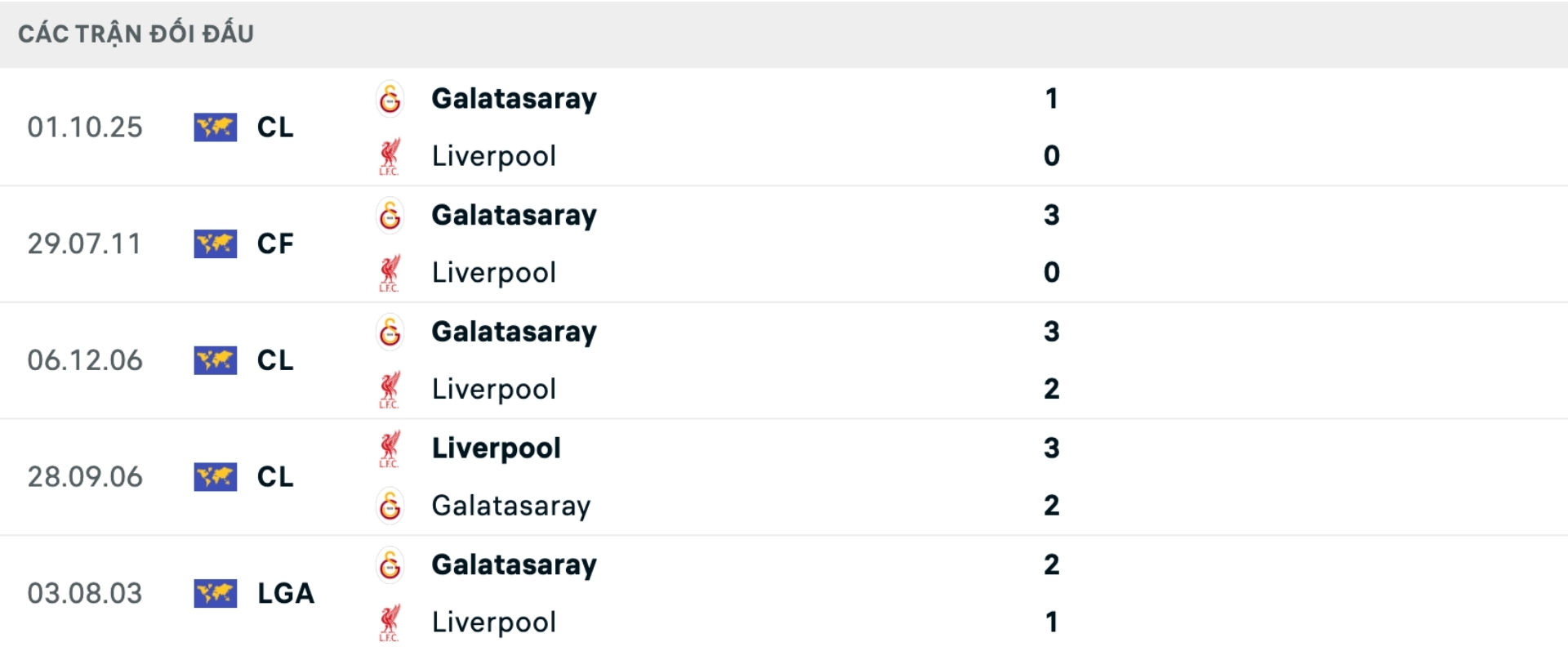The height and width of the screenshot is (647, 1568).
Task: Click the Galatasaray badge in the 03.08.03 row
Action: (390, 564)
